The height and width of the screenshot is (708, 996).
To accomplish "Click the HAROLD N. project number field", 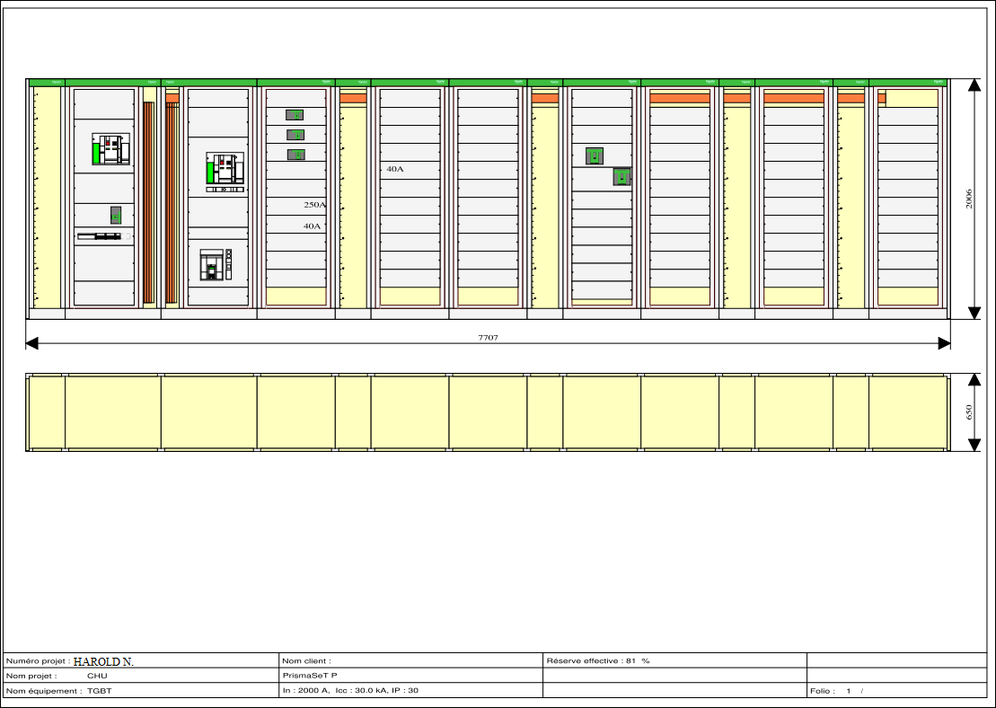I will pyautogui.click(x=103, y=661).
